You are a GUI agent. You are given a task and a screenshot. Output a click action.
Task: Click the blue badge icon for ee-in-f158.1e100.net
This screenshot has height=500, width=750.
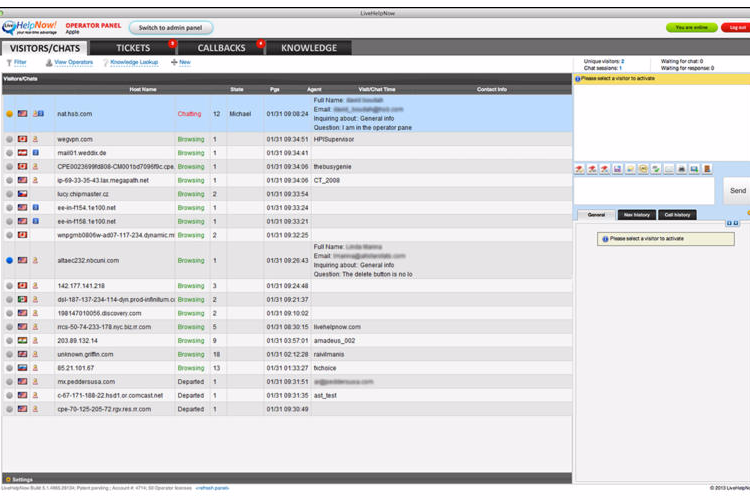click(35, 221)
